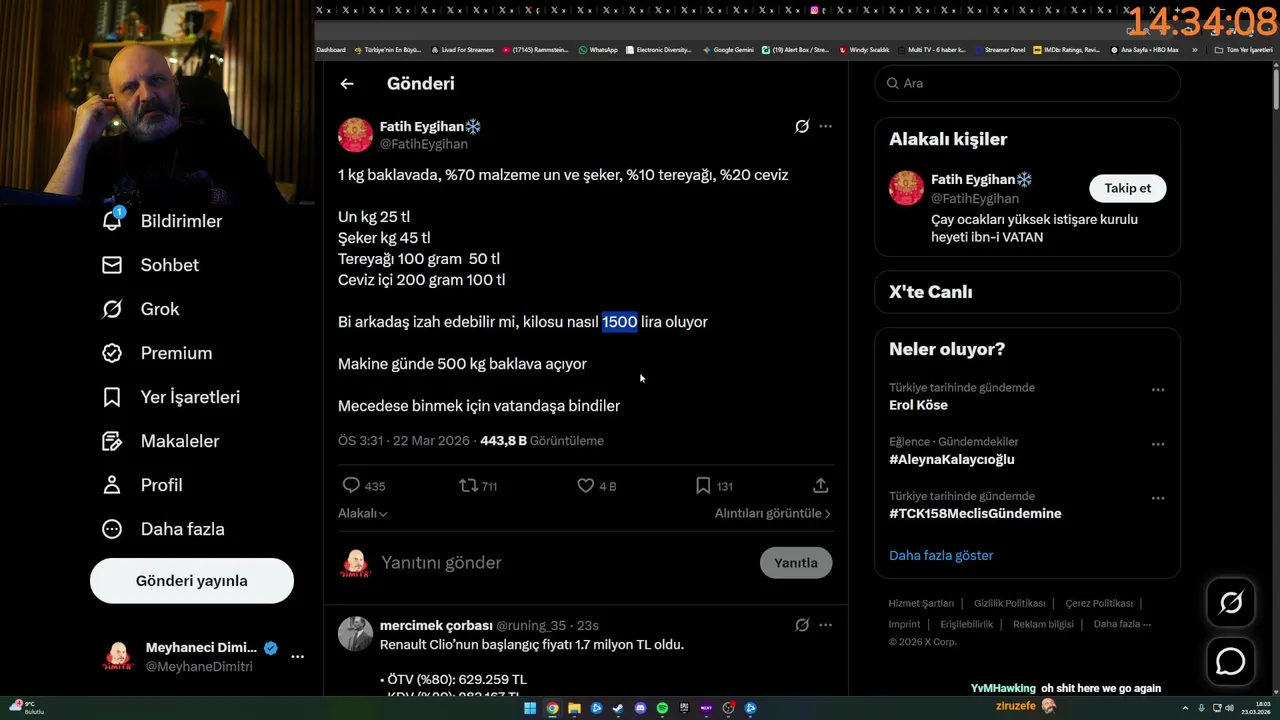
Task: Open Grok from the sidebar
Action: (141, 309)
